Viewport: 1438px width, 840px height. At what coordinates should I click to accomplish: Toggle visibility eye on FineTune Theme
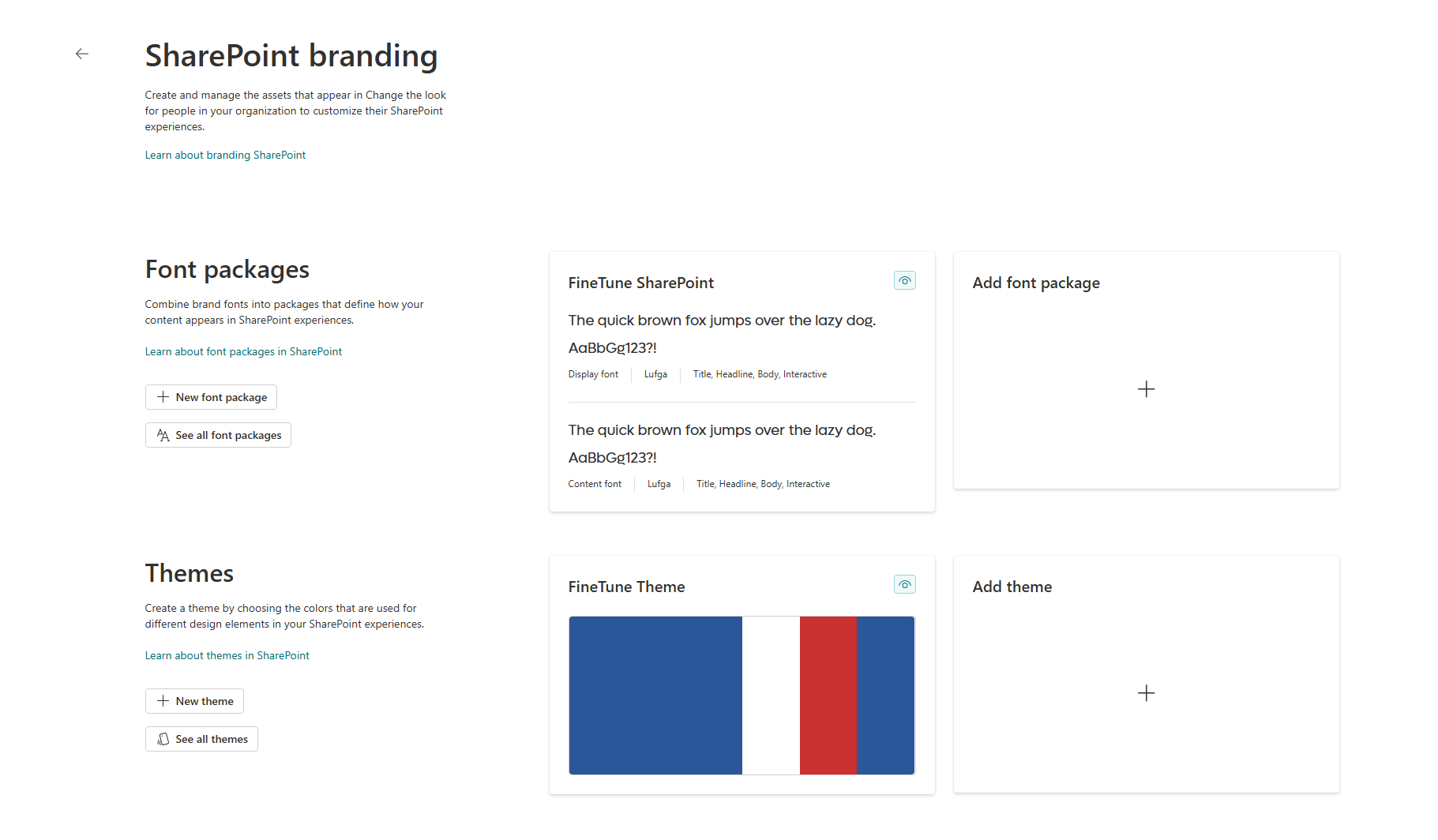point(904,585)
